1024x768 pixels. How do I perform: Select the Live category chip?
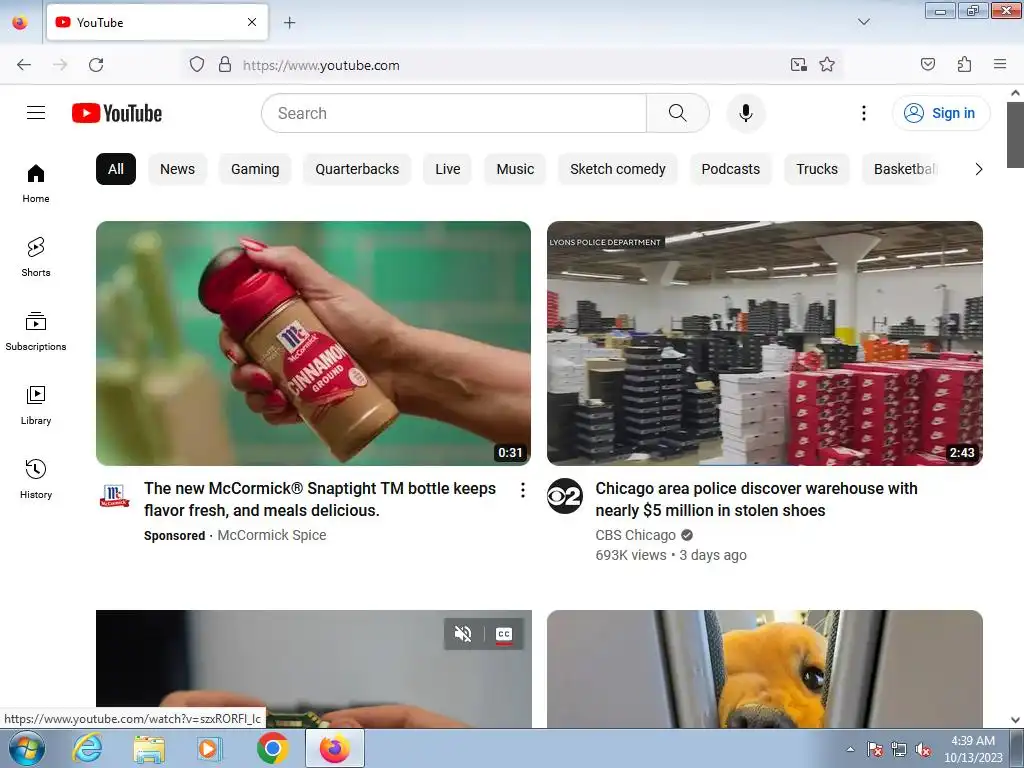(447, 169)
